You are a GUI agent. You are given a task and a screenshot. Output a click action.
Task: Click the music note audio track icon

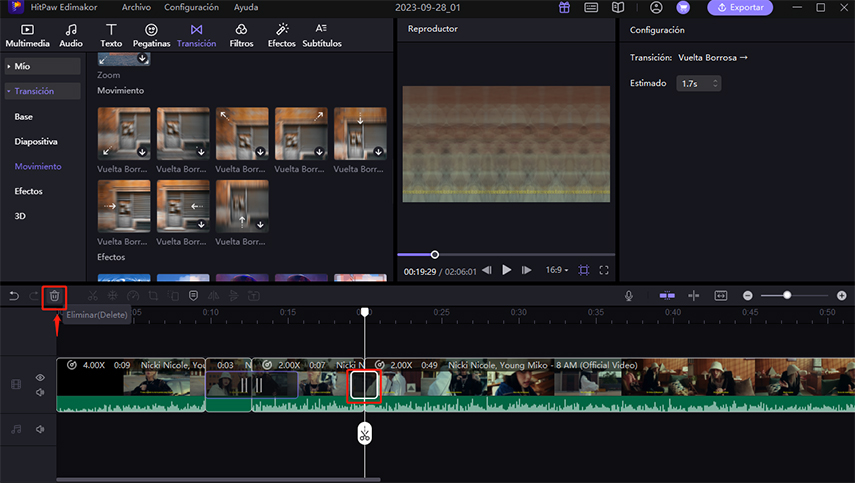click(x=16, y=429)
